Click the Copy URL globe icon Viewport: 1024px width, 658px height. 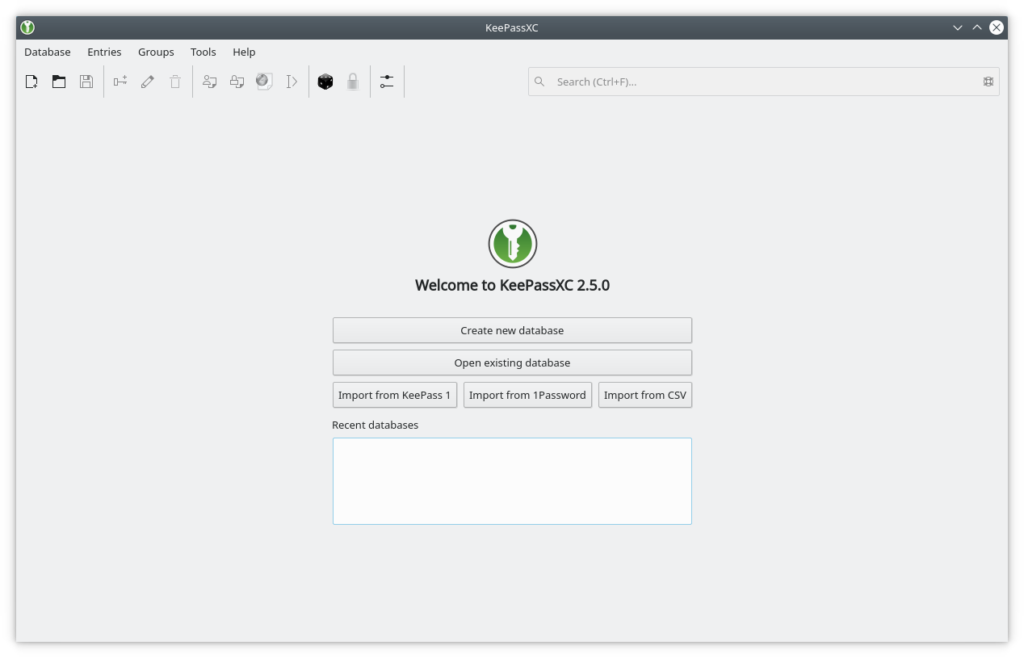(264, 82)
